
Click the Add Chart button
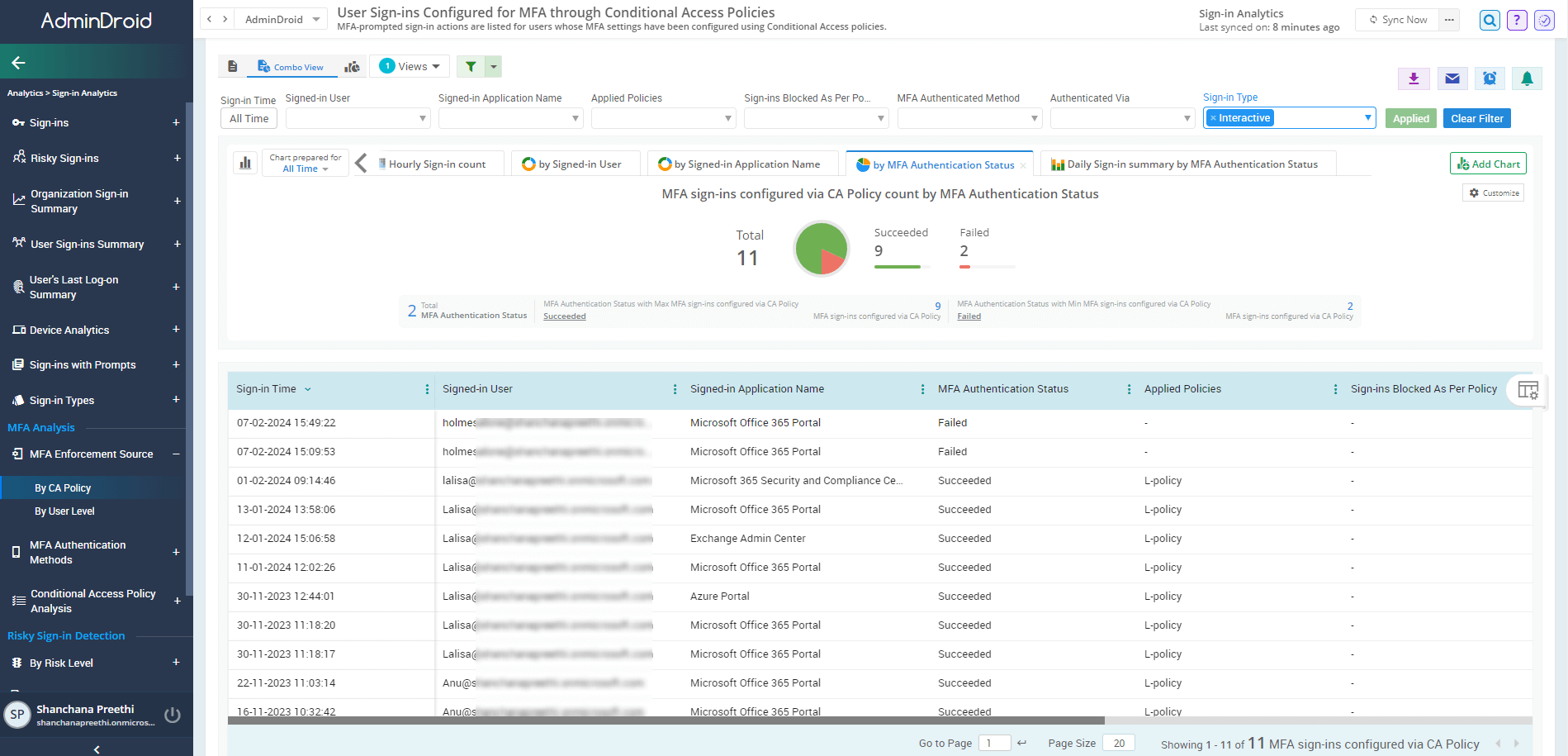click(x=1487, y=164)
